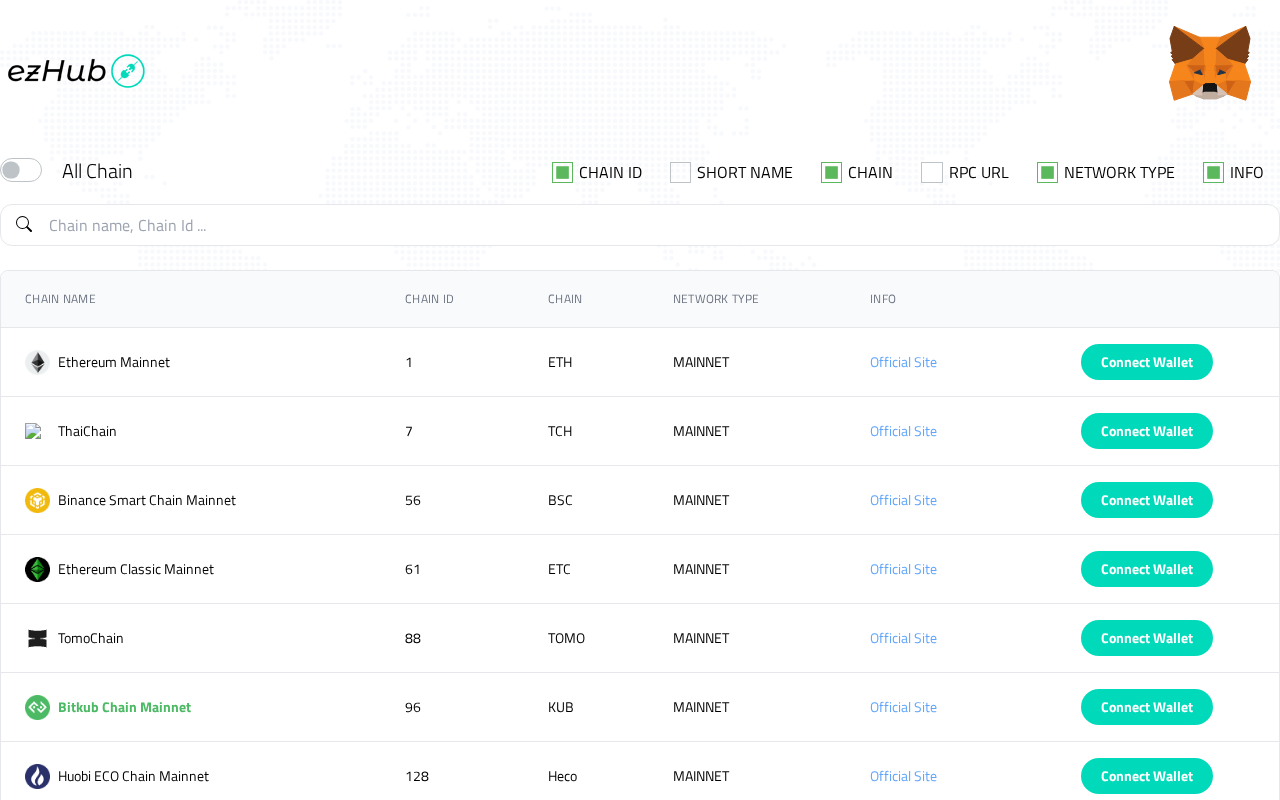Screen dimensions: 1280x800
Task: Open Official Site link for Huobi ECO Chain
Action: pos(903,776)
